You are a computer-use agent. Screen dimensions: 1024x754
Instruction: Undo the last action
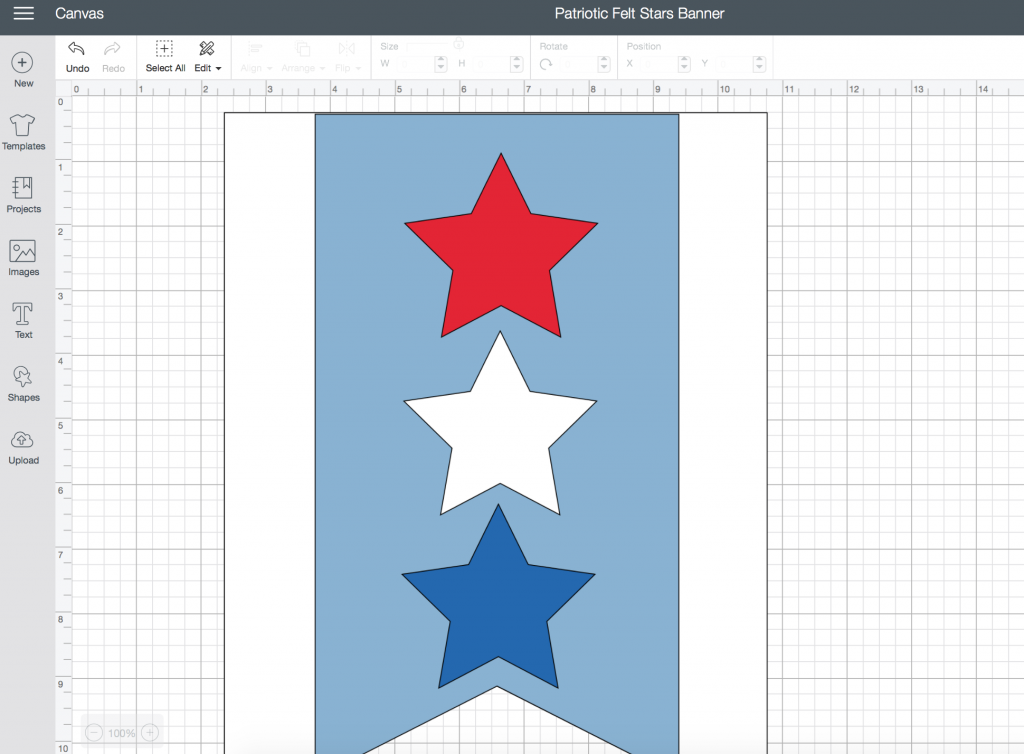(77, 57)
